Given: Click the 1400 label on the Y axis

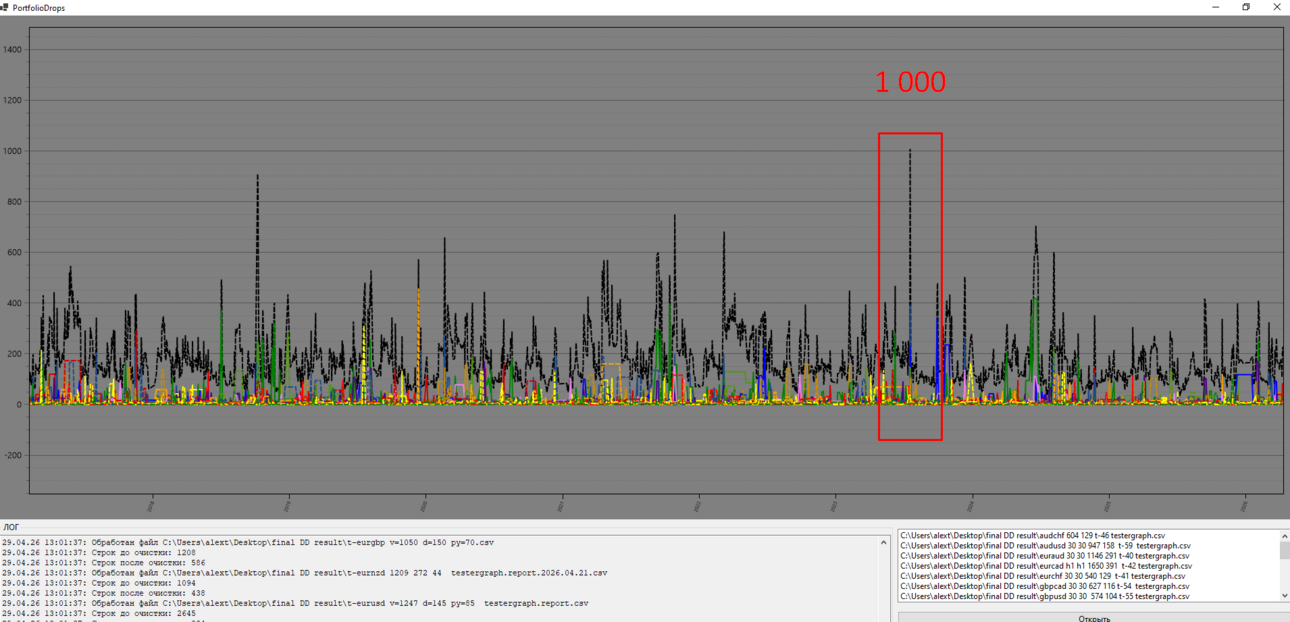Looking at the screenshot, I should 13,50.
